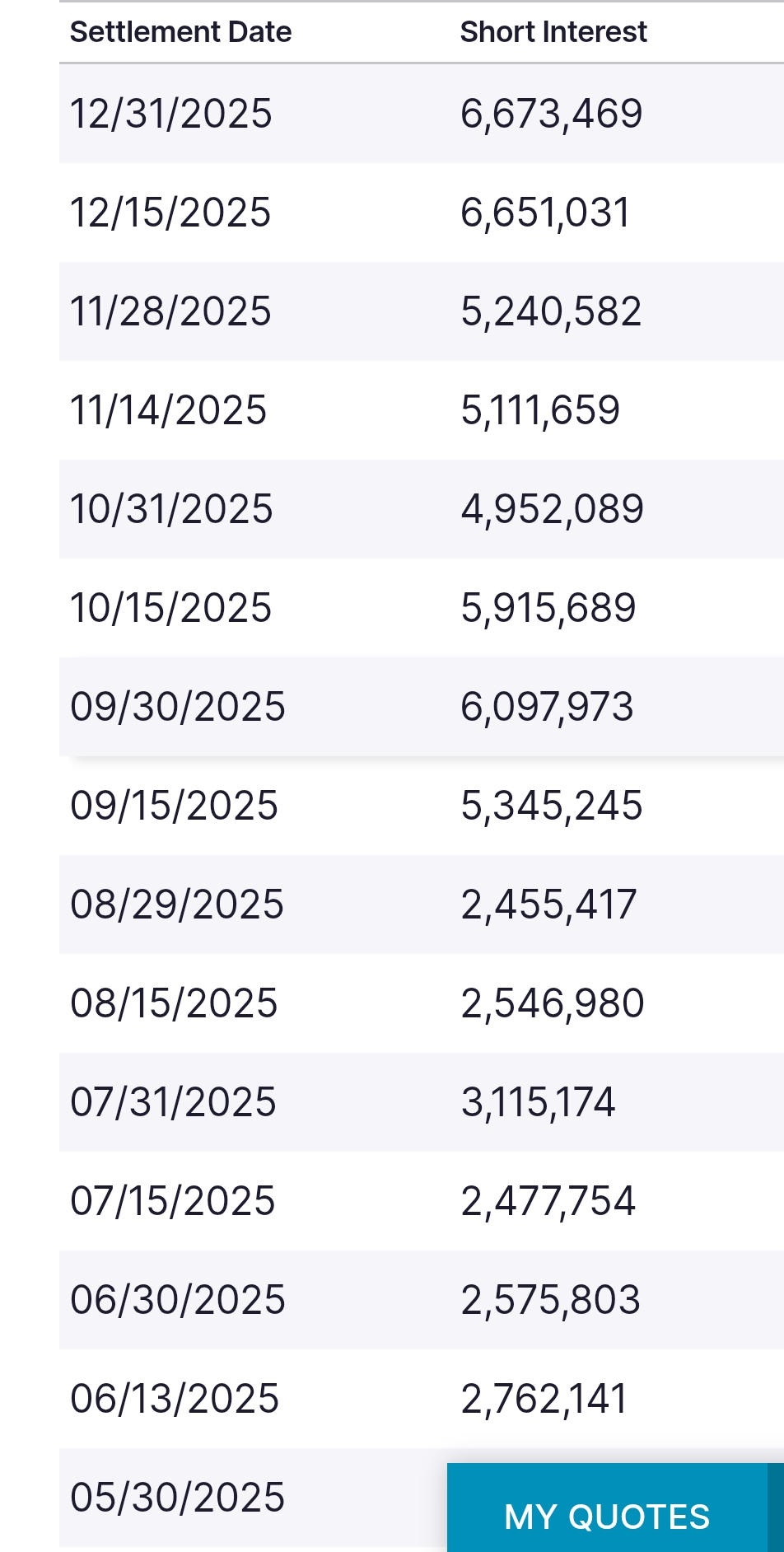Click the 07/31/2025 settlement date
This screenshot has height=1552, width=784.
click(173, 1102)
